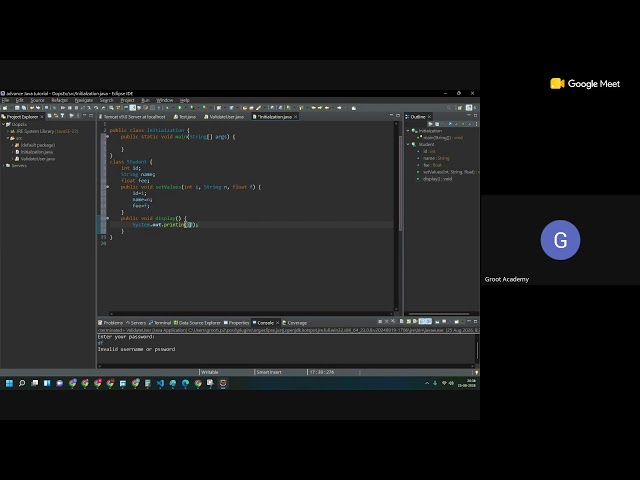Collapse Initialization class in Outline
The image size is (640, 480).
[x=408, y=131]
